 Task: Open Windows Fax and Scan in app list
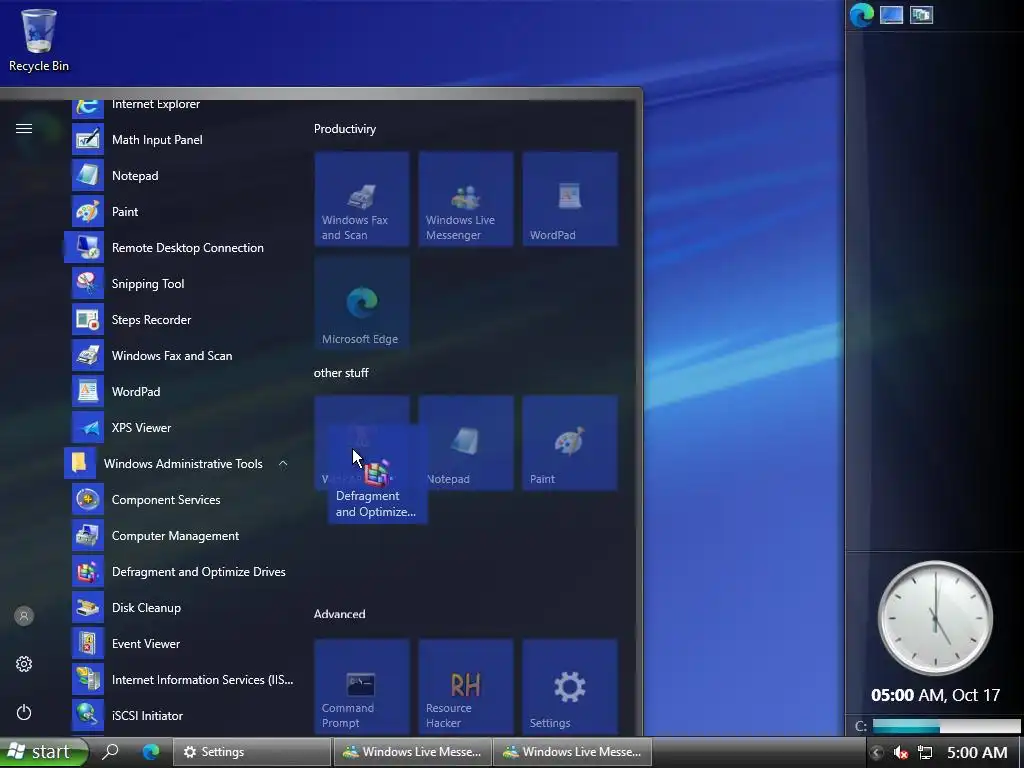182,355
